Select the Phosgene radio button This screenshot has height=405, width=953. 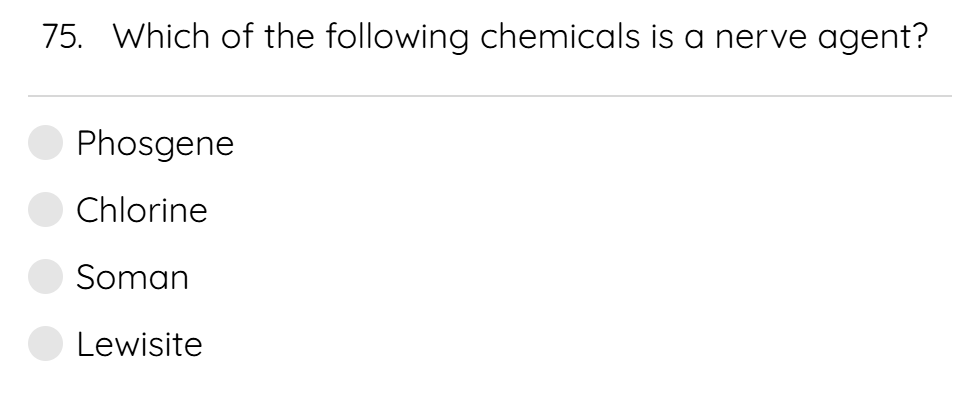pos(46,143)
